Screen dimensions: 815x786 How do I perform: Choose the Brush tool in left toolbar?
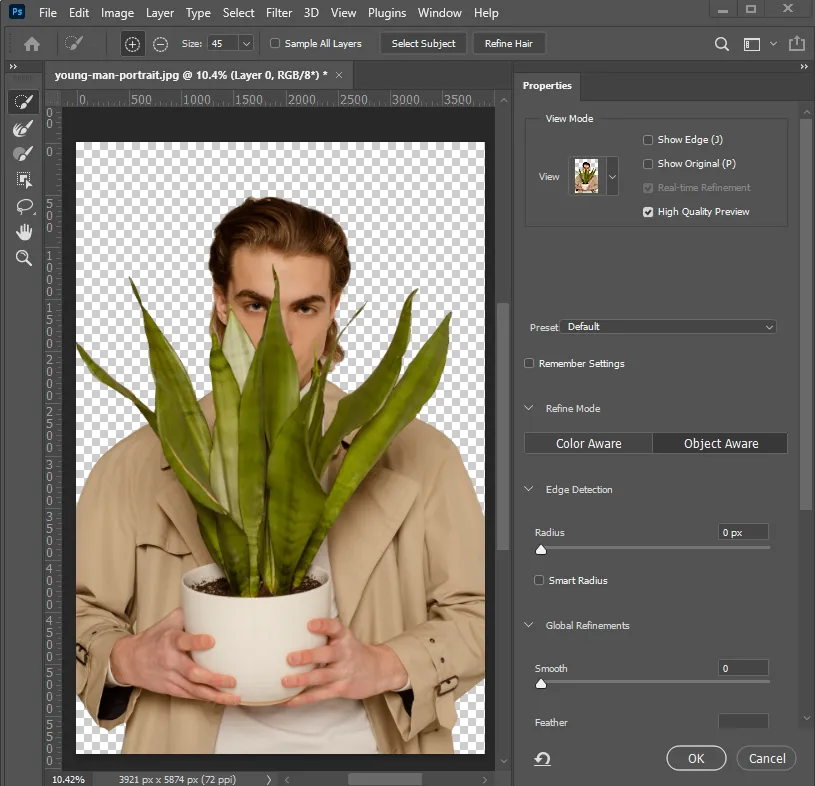[x=23, y=154]
